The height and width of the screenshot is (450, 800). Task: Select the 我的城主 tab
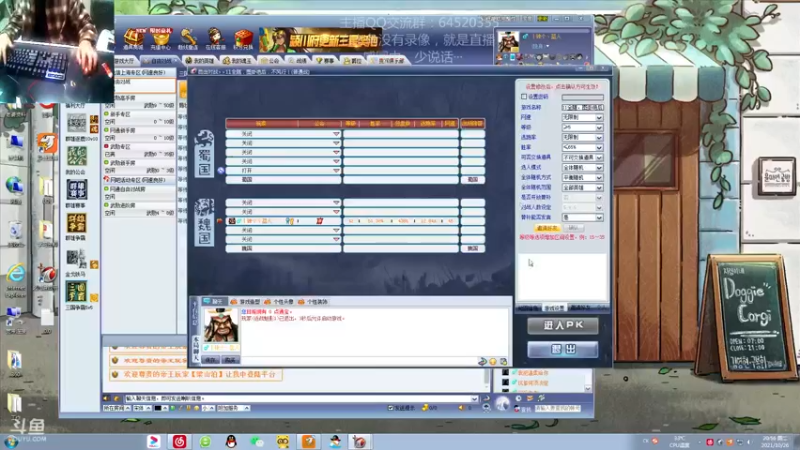[x=238, y=61]
